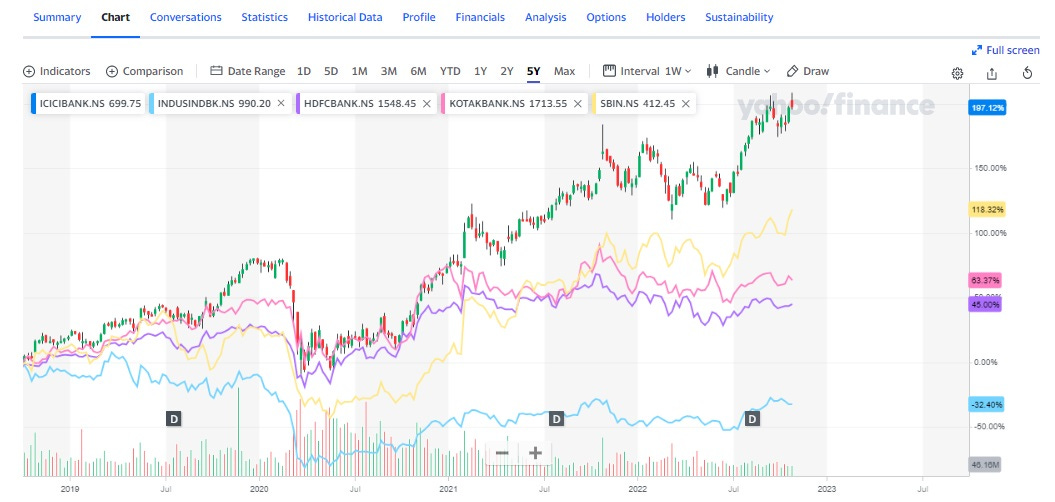Screen dimensions: 1055x502
Task: Open the Sustainability tab
Action: (x=739, y=17)
